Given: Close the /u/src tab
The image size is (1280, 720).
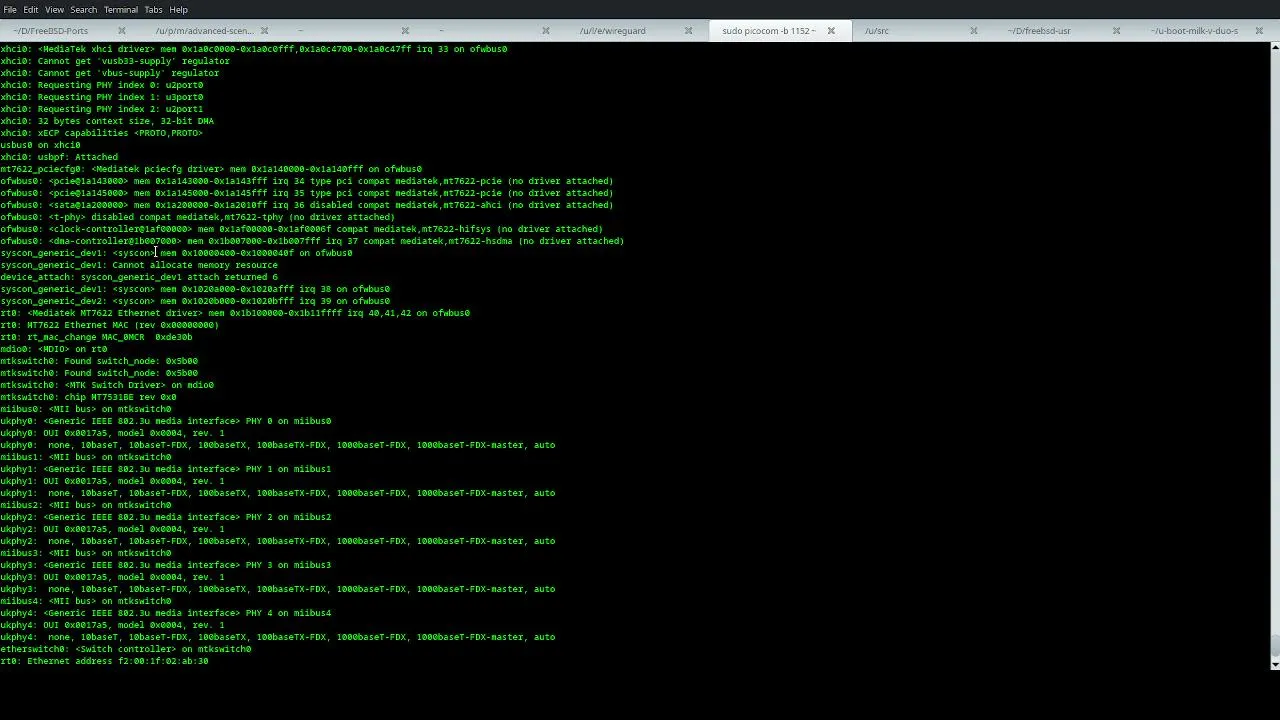Looking at the screenshot, I should 973,31.
